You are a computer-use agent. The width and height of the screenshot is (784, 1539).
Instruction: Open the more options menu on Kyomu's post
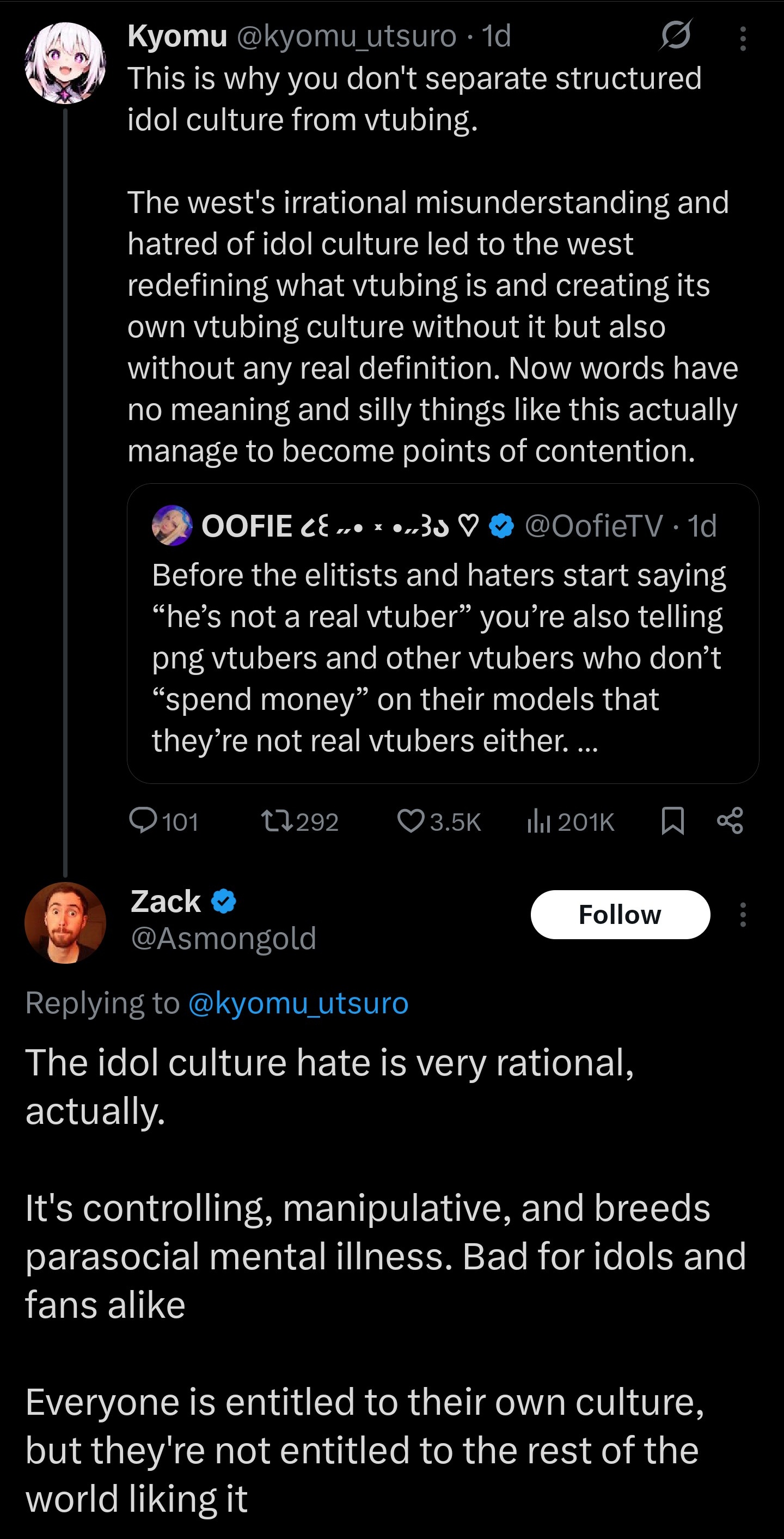(x=743, y=38)
